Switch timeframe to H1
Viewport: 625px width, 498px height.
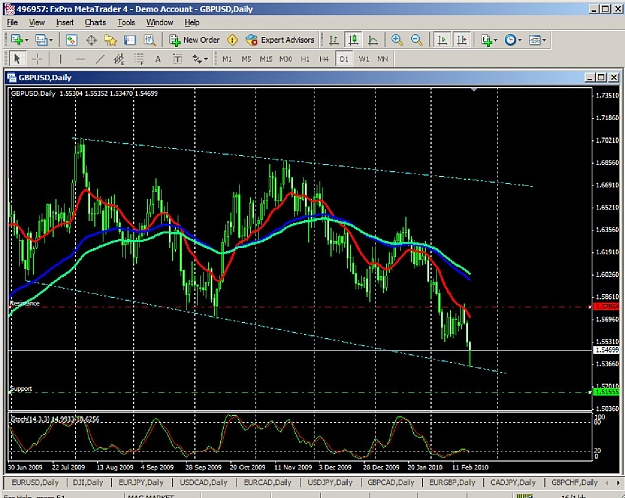click(305, 59)
